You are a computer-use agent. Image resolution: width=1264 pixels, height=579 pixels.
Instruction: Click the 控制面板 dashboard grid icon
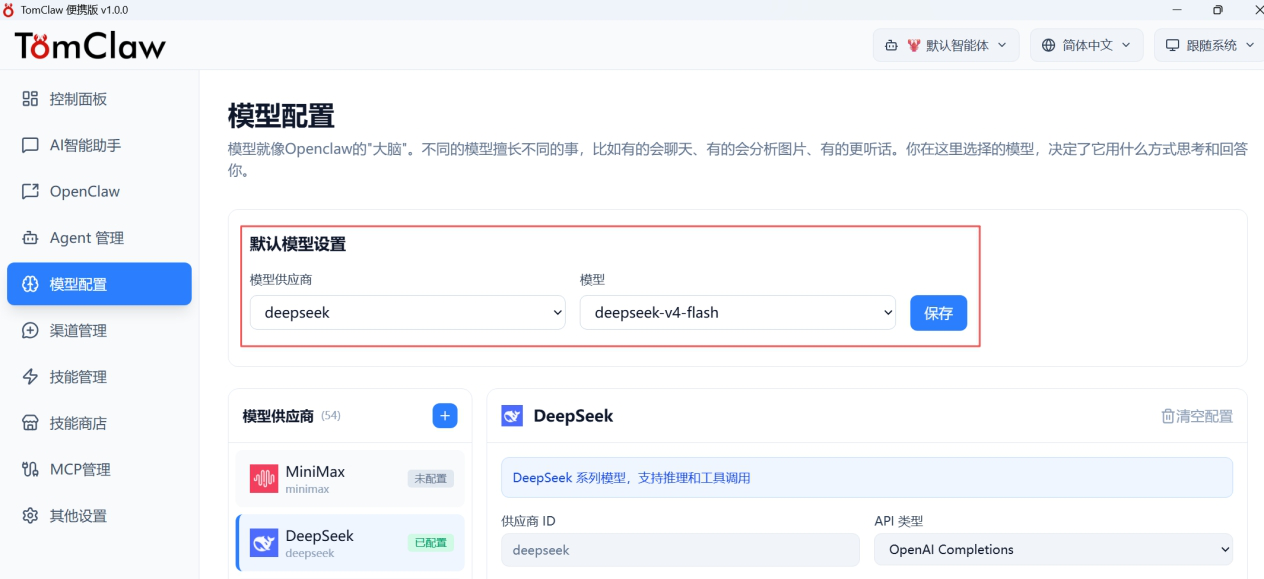[x=30, y=99]
